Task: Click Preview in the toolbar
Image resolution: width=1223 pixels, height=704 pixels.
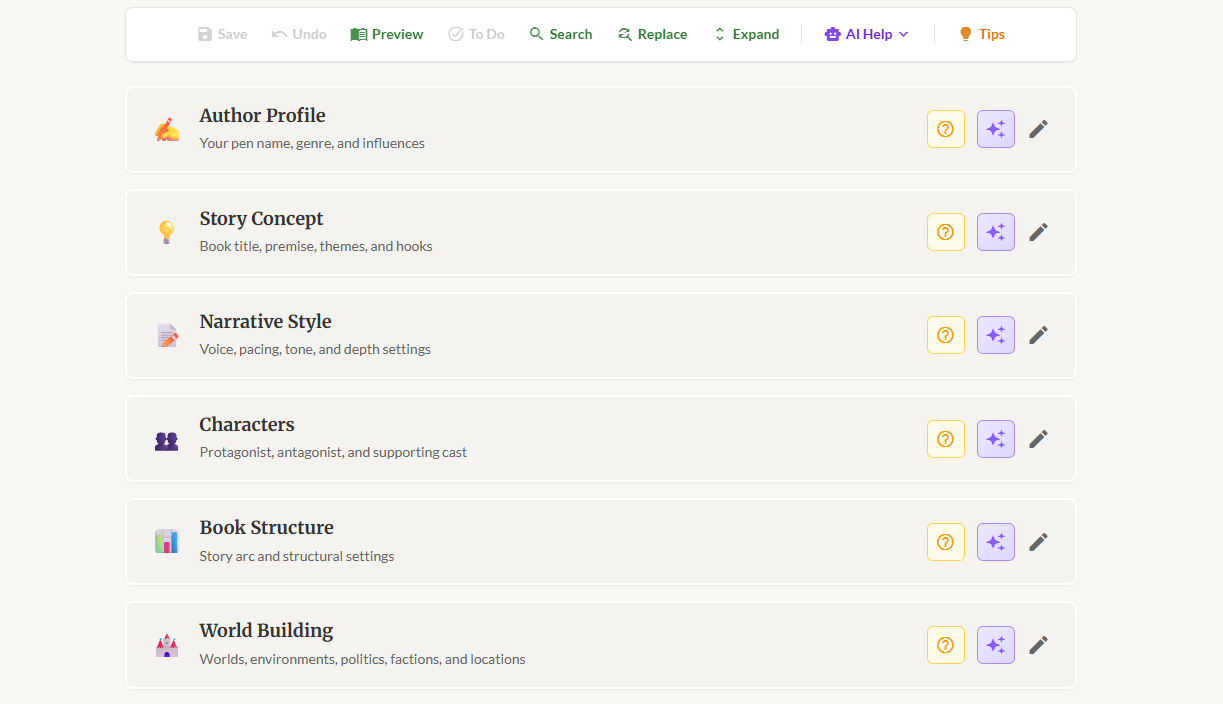Action: [387, 34]
